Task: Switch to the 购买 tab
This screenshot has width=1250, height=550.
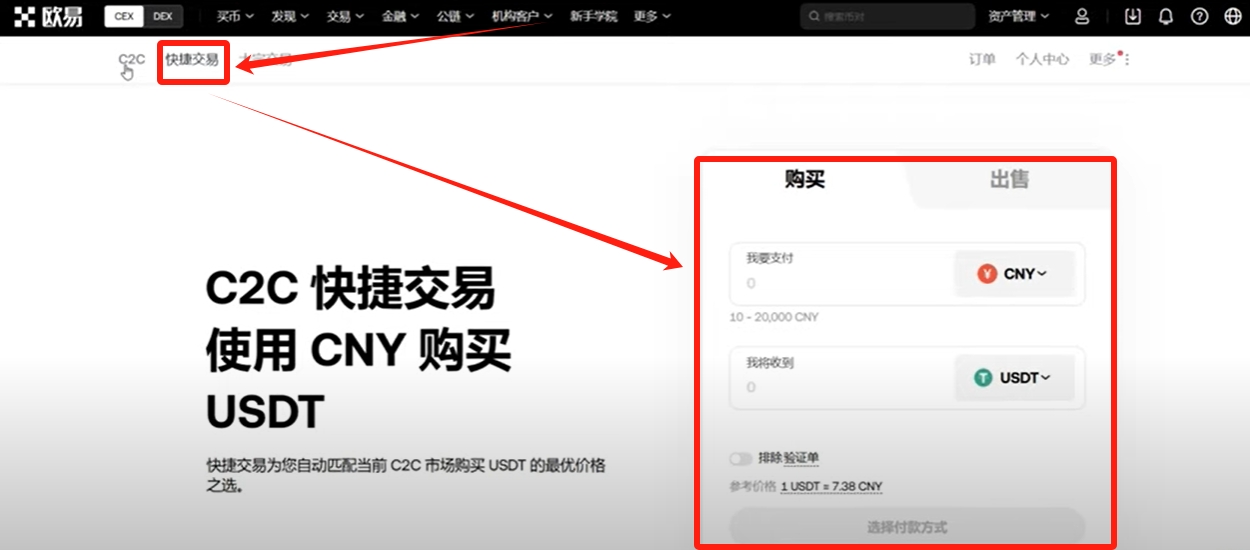Action: [x=805, y=180]
